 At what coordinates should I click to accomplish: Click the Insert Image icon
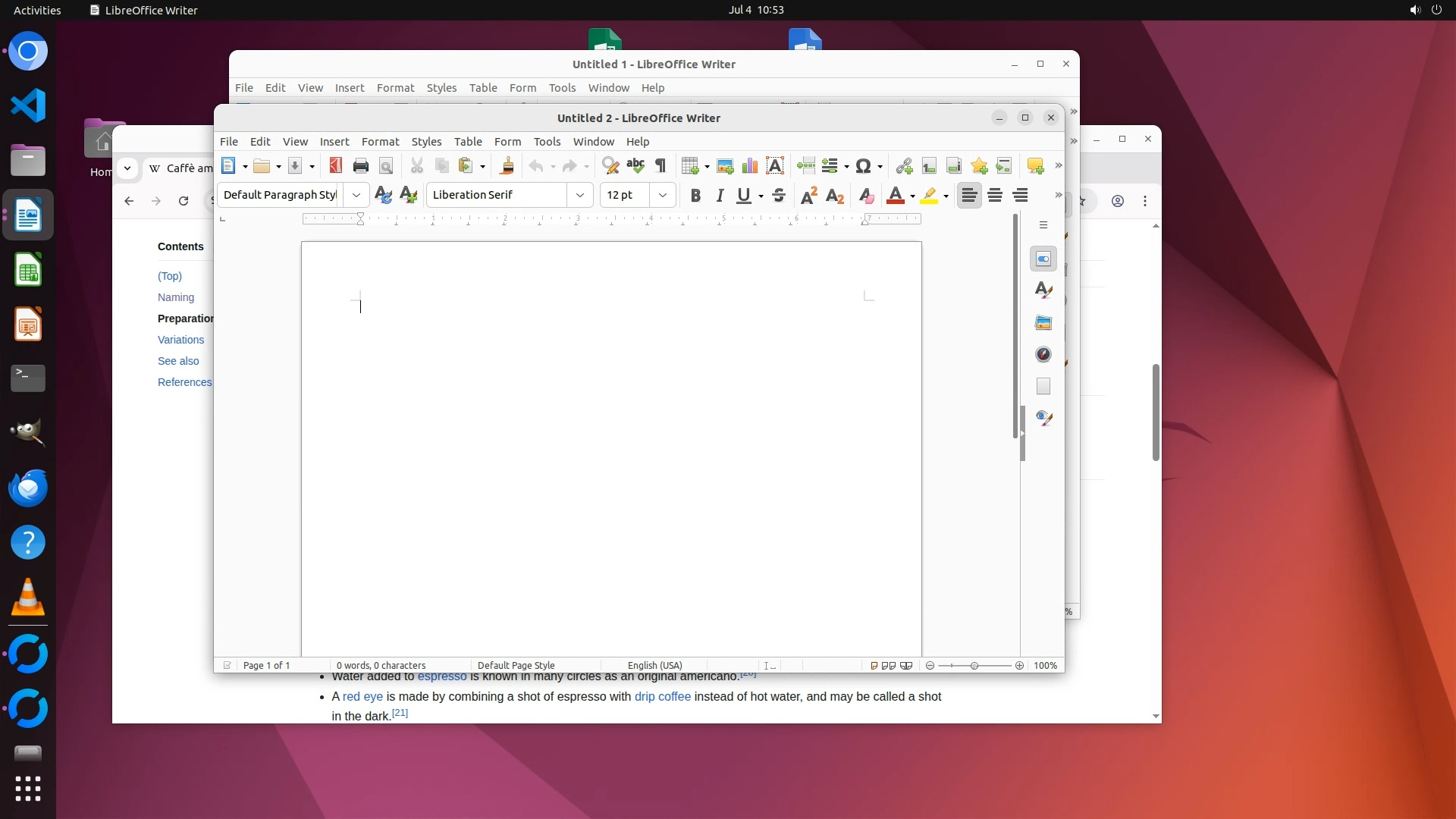[x=725, y=165]
